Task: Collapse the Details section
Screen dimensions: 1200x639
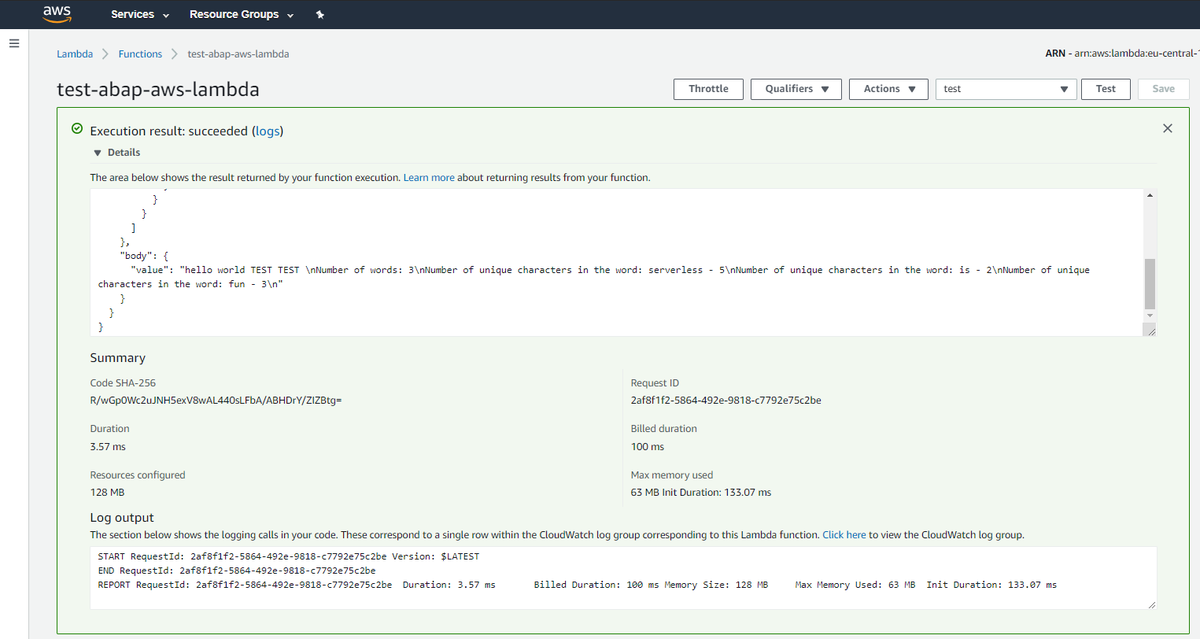Action: coord(116,152)
